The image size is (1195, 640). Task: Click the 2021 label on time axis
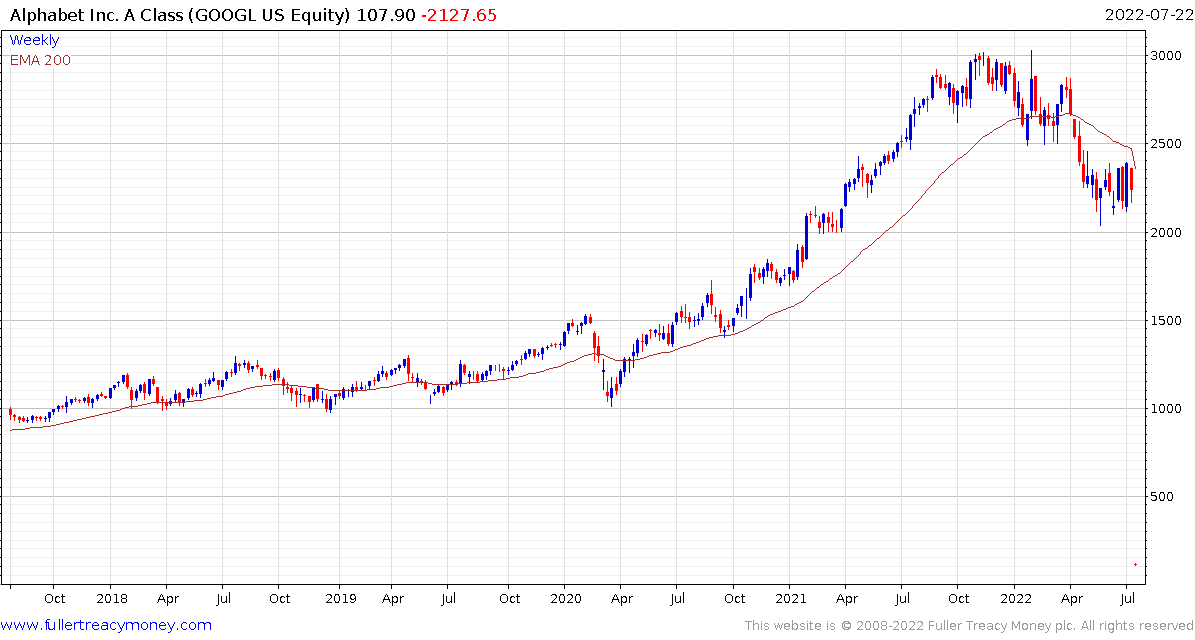789,599
